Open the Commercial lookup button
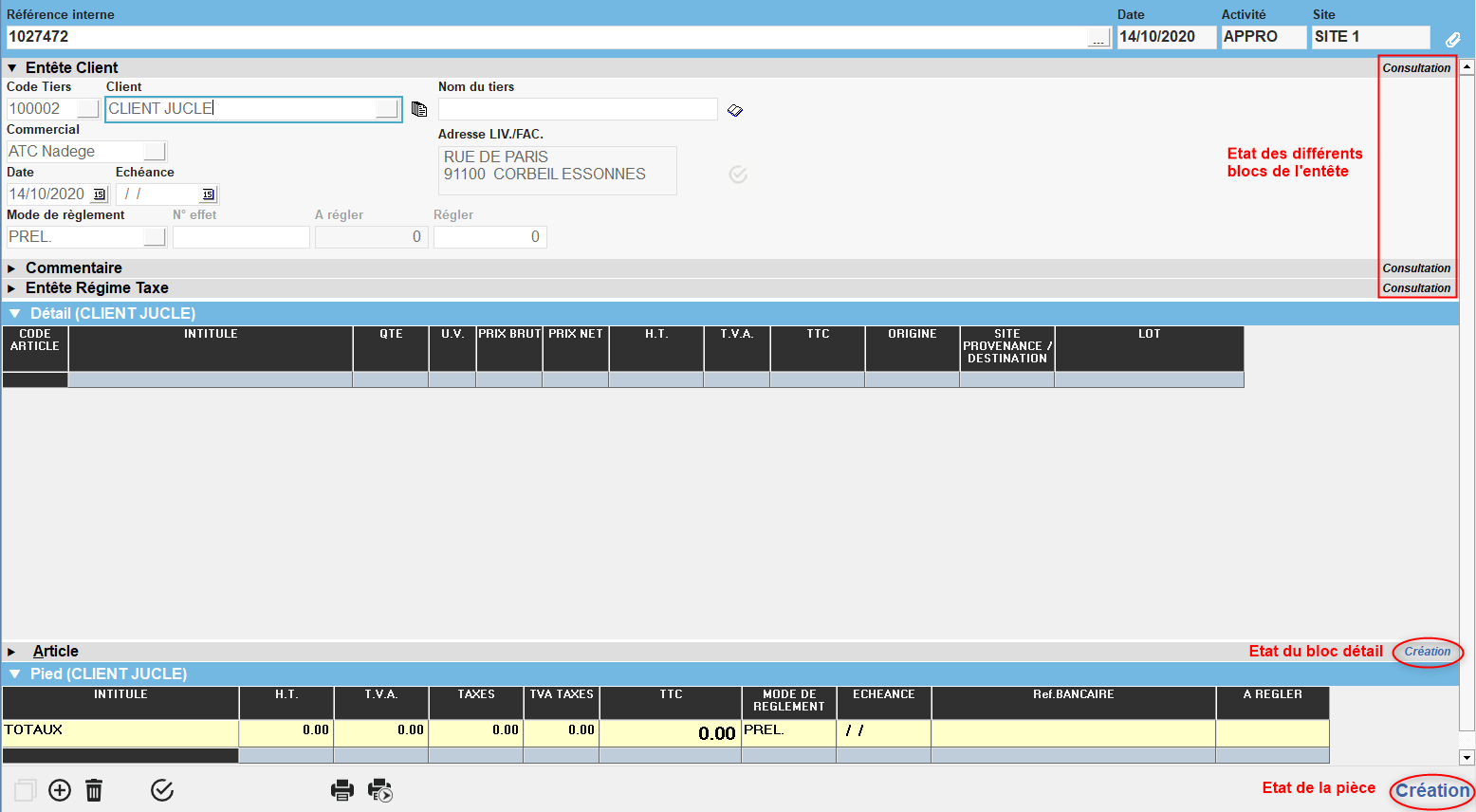 point(155,152)
